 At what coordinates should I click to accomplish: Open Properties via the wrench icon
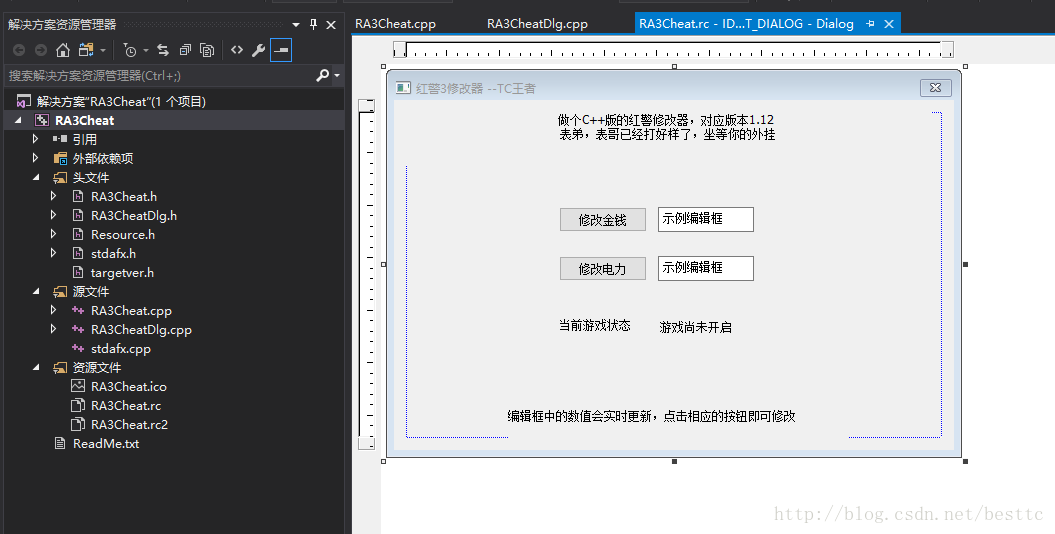[x=258, y=50]
